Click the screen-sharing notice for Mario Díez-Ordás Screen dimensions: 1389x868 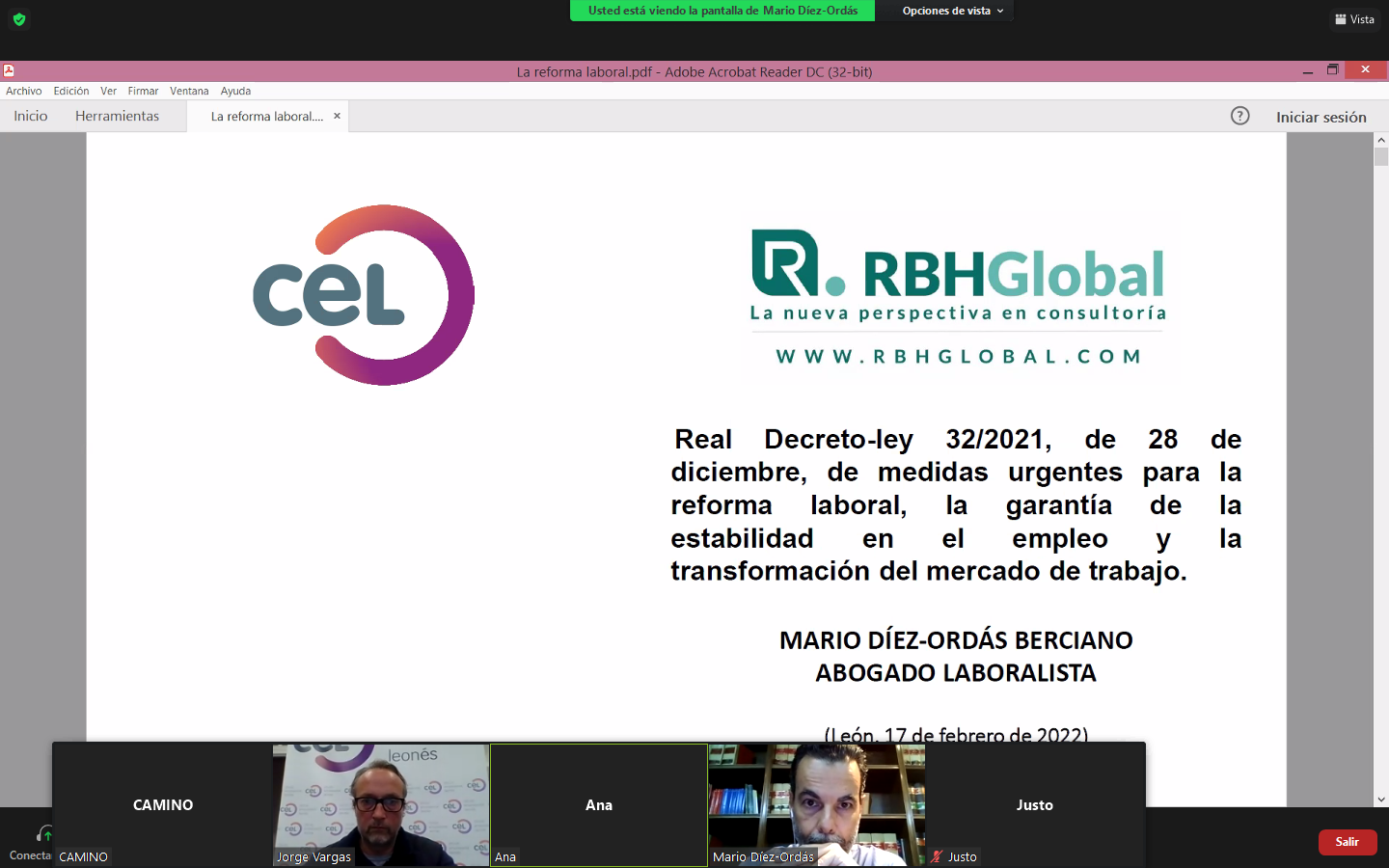722,11
